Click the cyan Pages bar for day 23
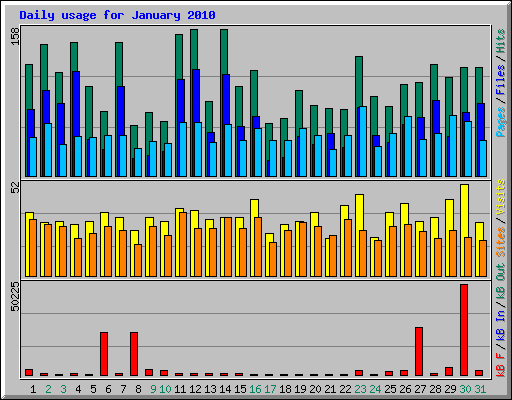512x400 pixels. tap(363, 141)
